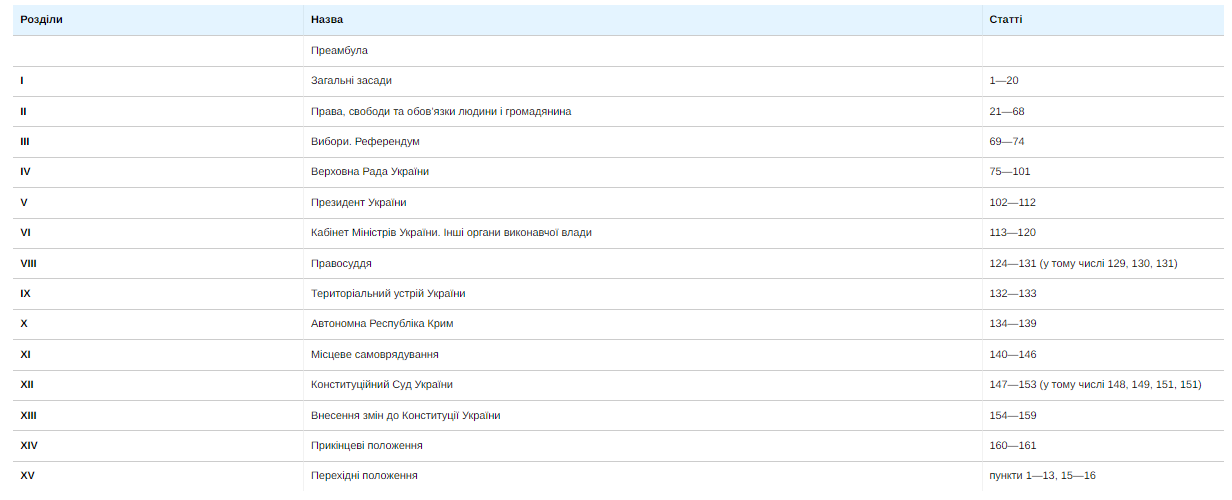Viewport: 1232px width, 500px height.
Task: Click 'Правосуддя' title
Action: click(341, 264)
